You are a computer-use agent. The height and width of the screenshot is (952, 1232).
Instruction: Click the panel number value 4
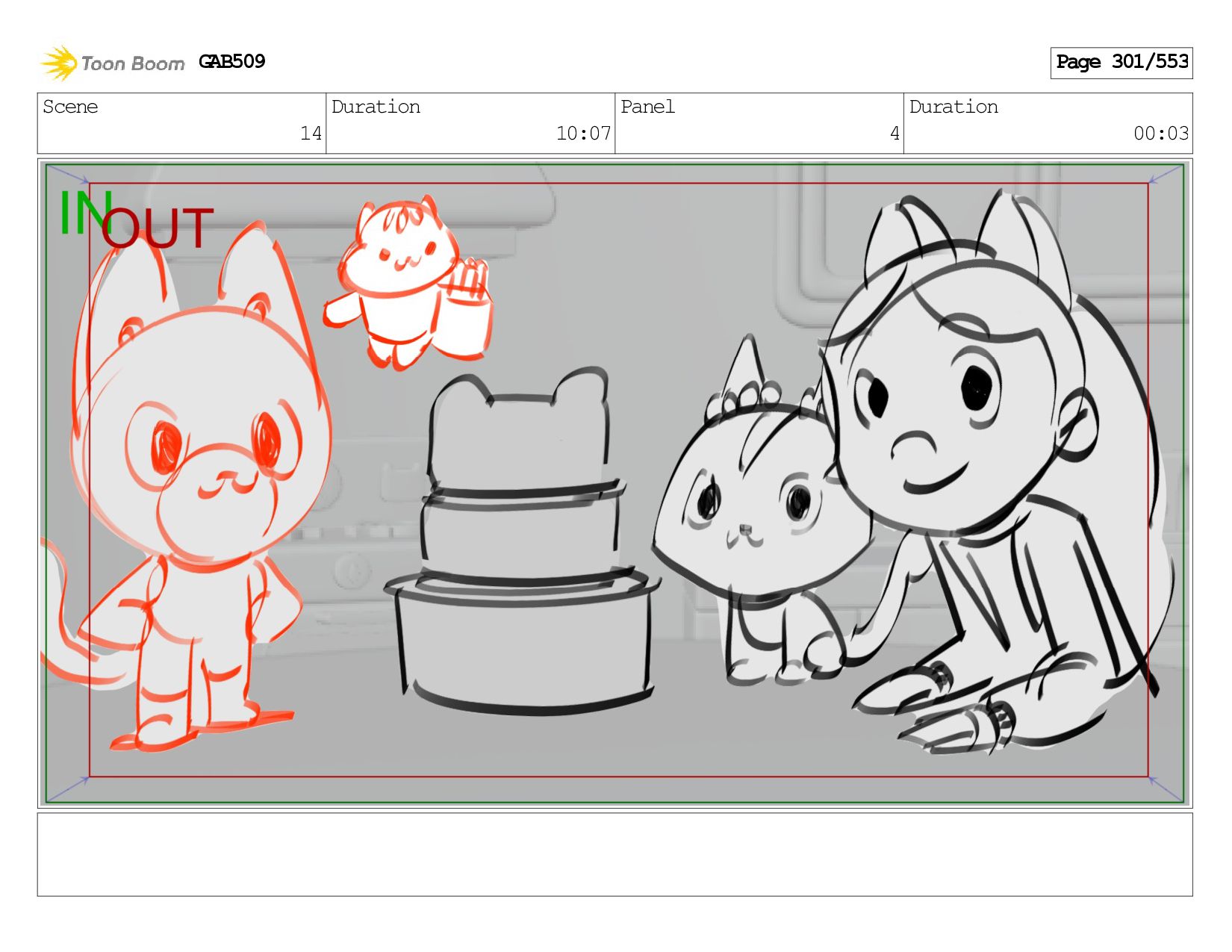(x=895, y=134)
